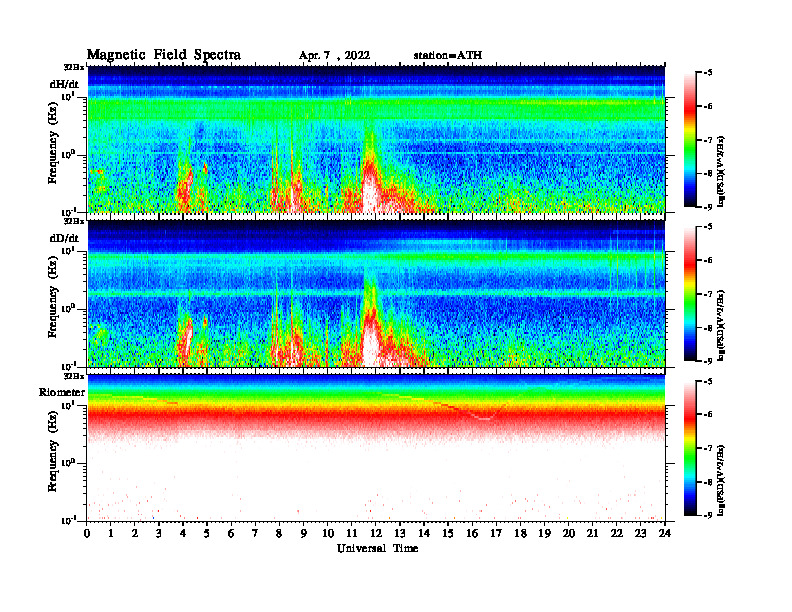The height and width of the screenshot is (612, 792).
Task: Click hour tick label "3" on time axis
Action: pyautogui.click(x=159, y=534)
